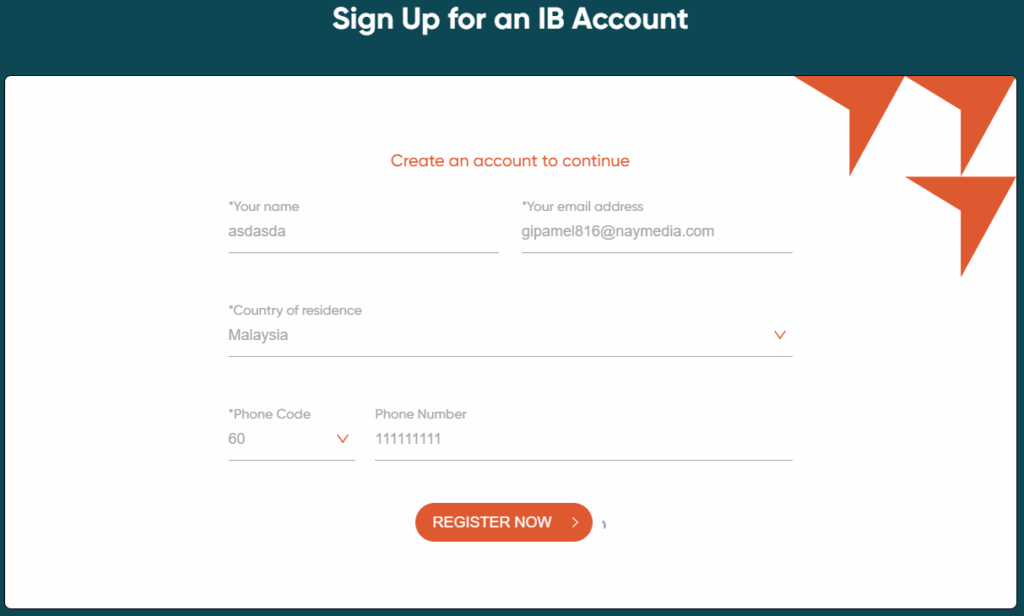Open the Malaysia country dropdown
Image resolution: width=1024 pixels, height=616 pixels.
[x=500, y=335]
